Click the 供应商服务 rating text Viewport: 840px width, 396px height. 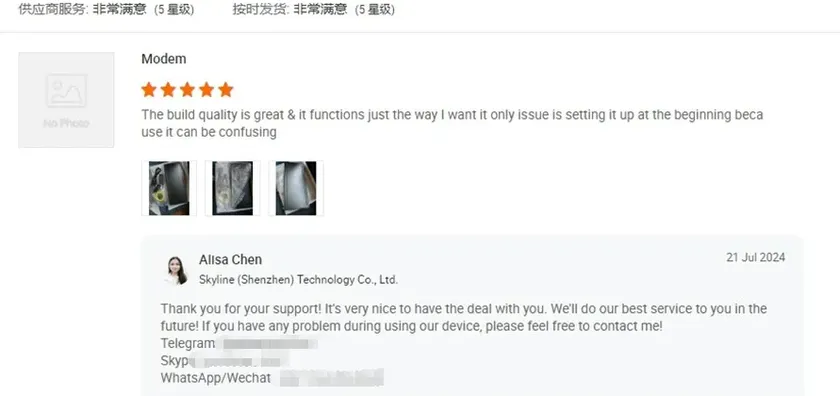pyautogui.click(x=107, y=10)
